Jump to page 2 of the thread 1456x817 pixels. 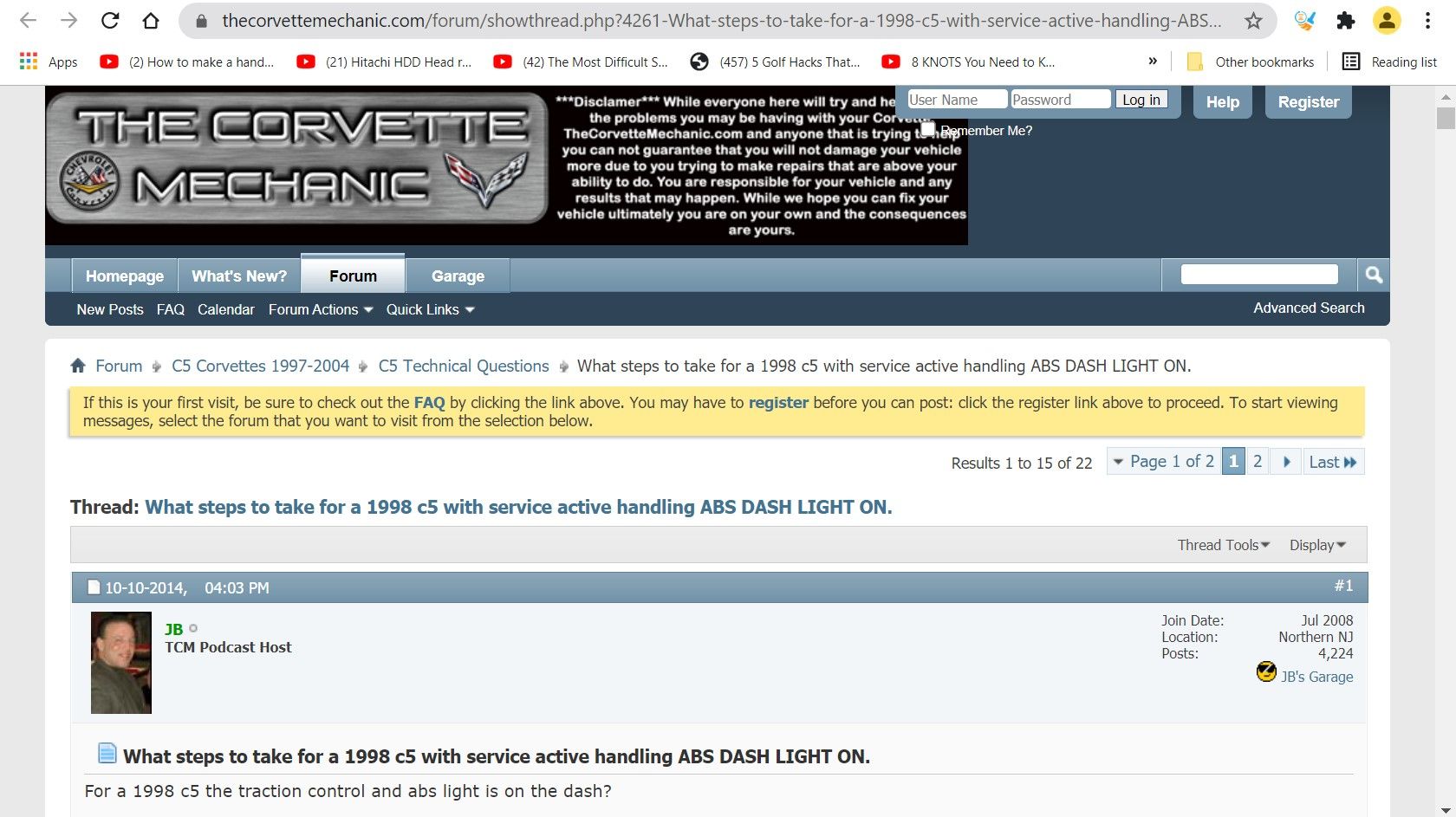click(1257, 461)
